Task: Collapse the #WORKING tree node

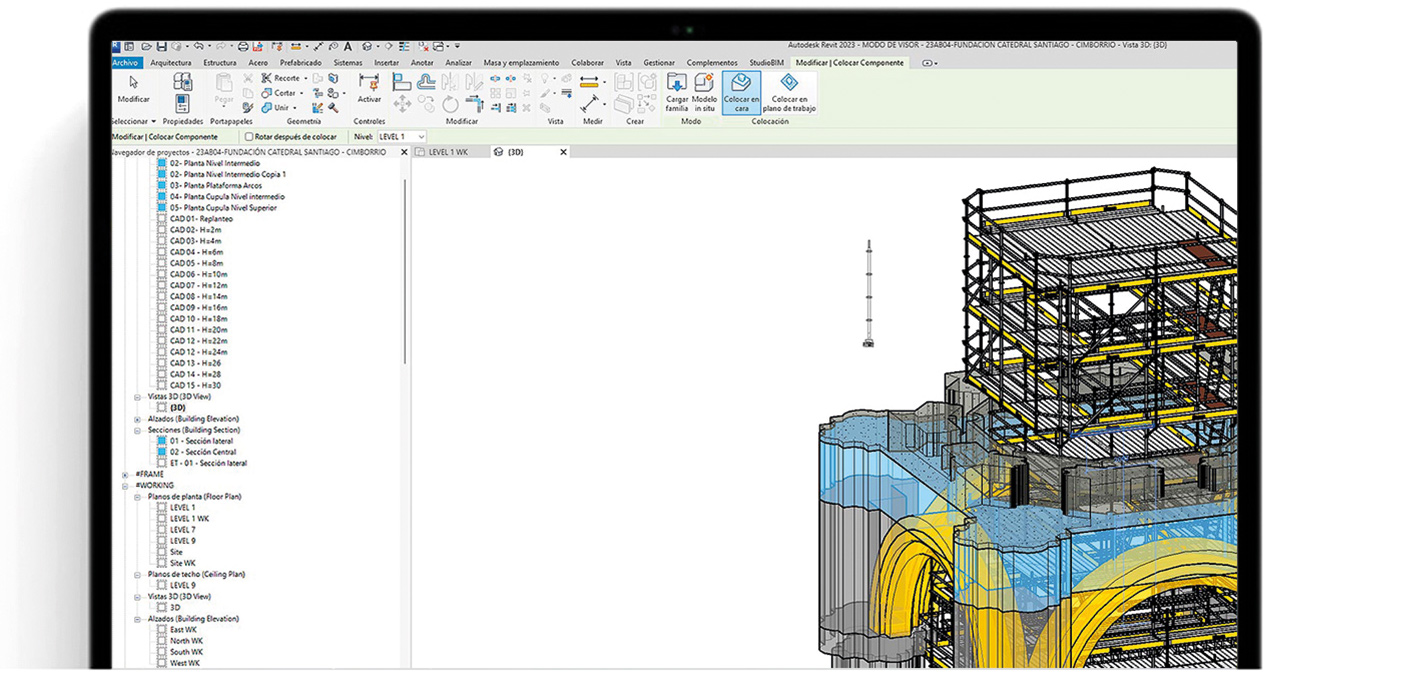Action: coord(125,486)
